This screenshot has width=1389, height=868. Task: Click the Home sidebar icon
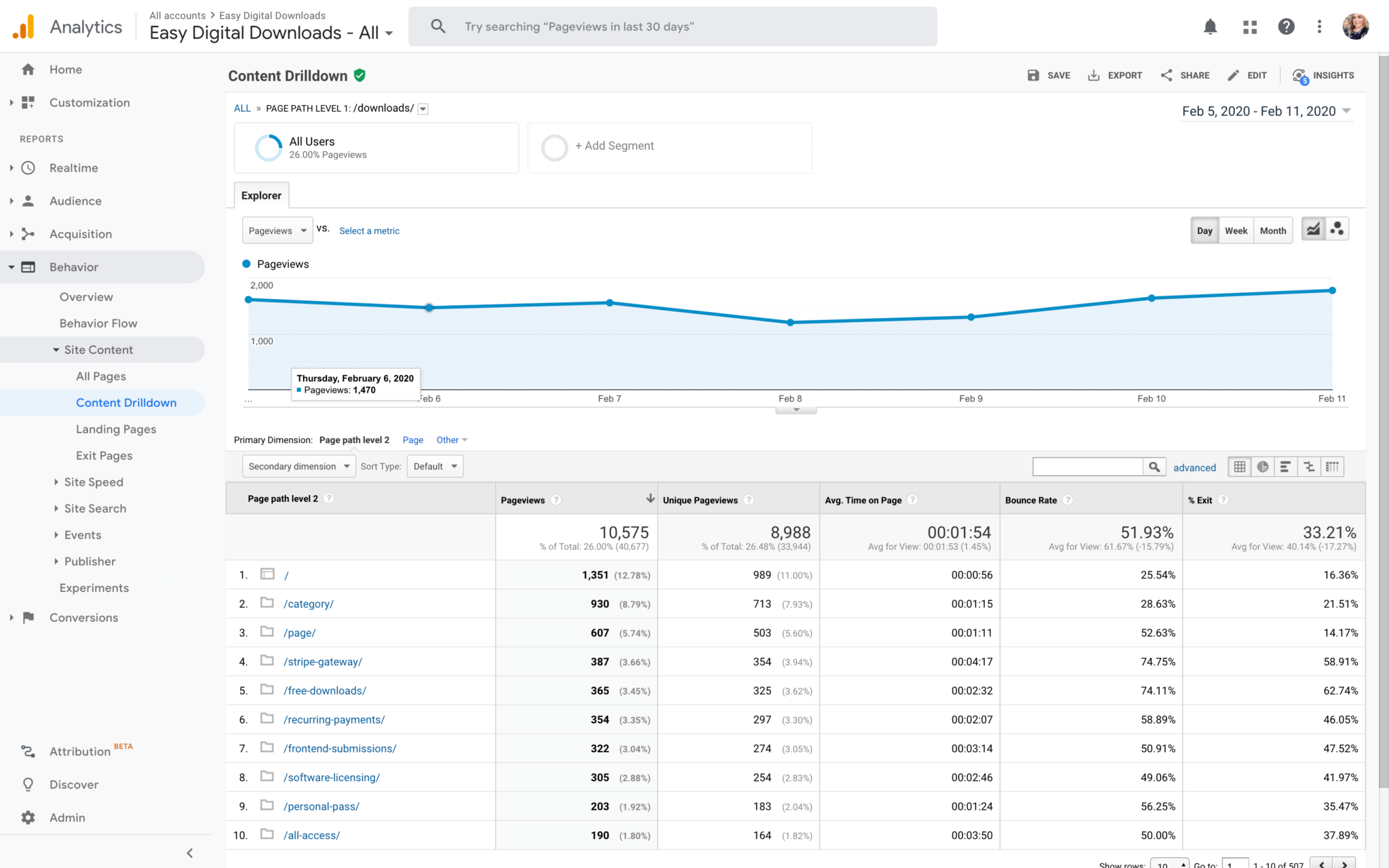tap(28, 69)
